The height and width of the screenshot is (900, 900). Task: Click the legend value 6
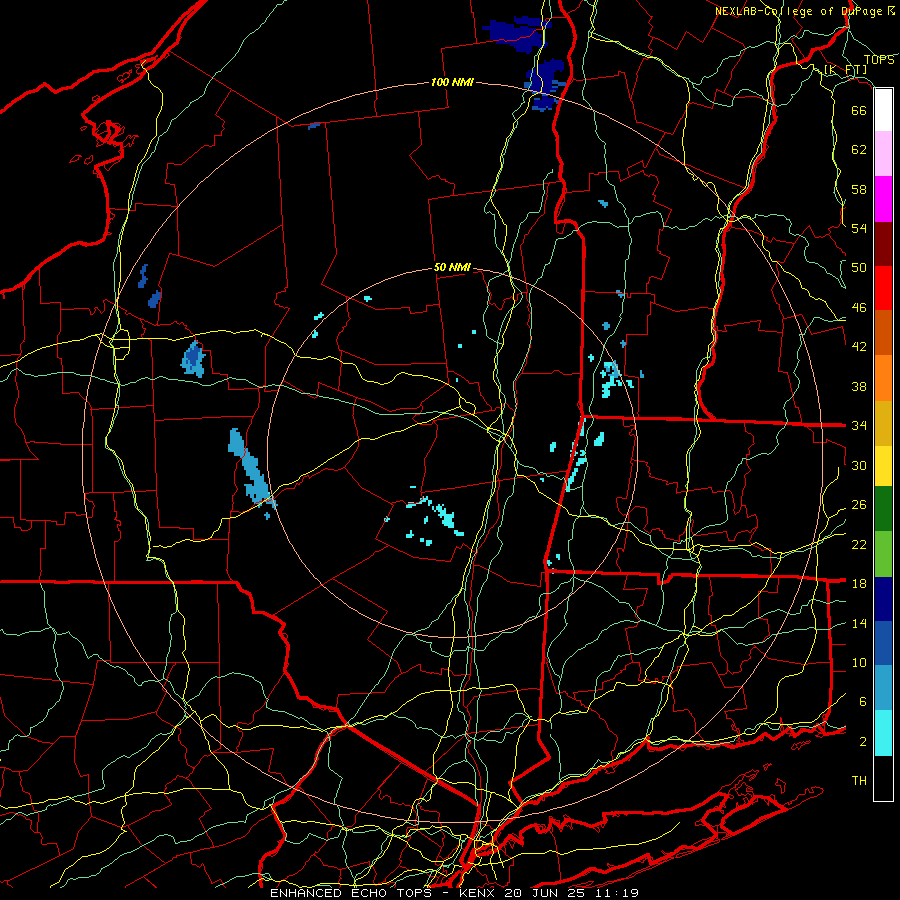pos(862,702)
